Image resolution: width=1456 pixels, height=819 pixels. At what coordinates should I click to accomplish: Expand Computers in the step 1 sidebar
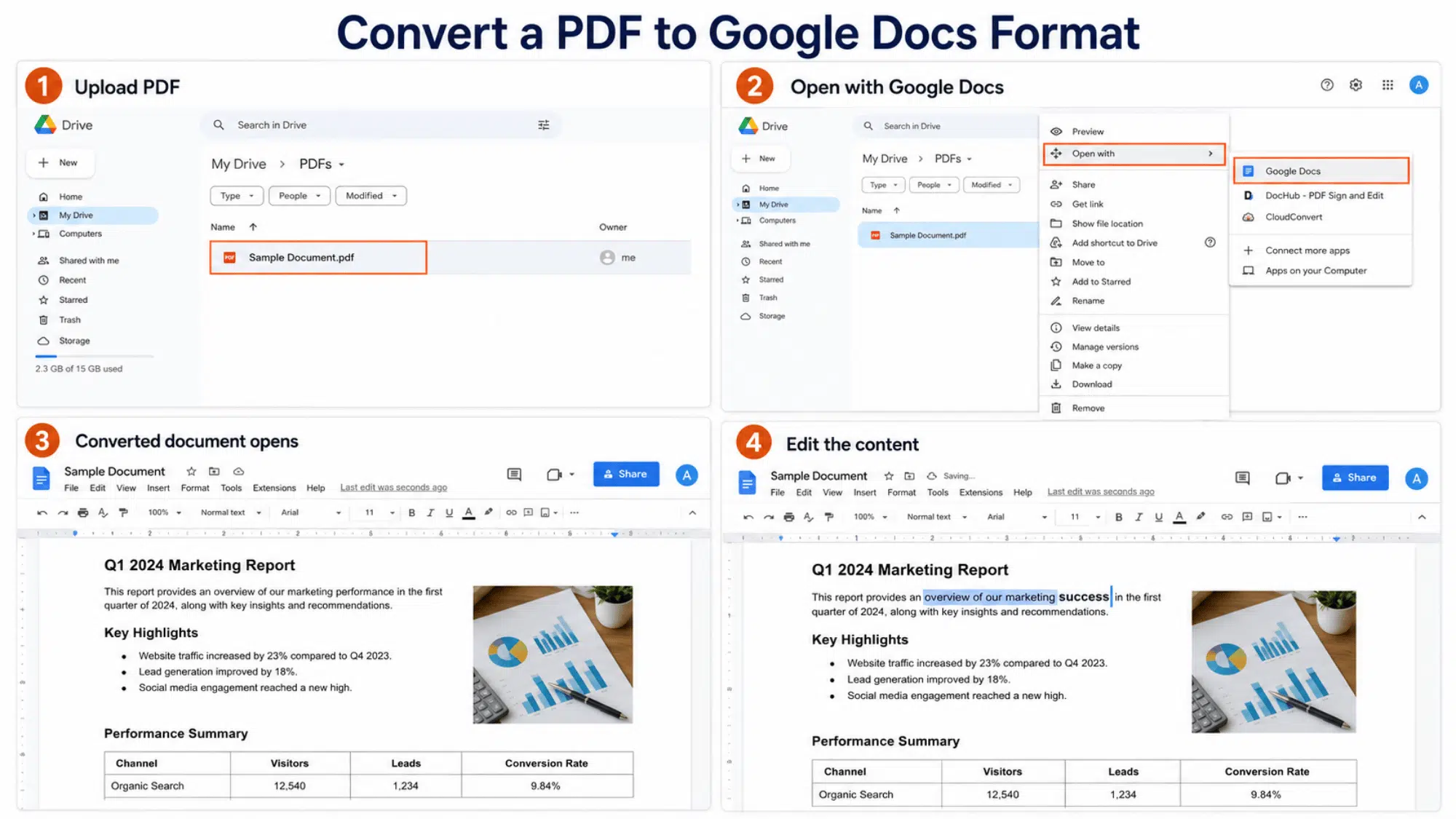[33, 234]
